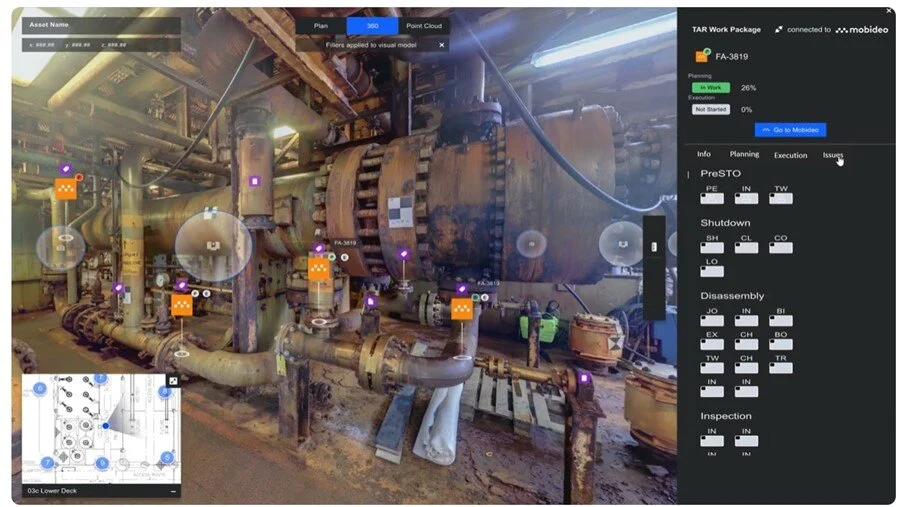The width and height of the screenshot is (903, 507).
Task: Collapse the PreSTO section header
Action: [720, 174]
